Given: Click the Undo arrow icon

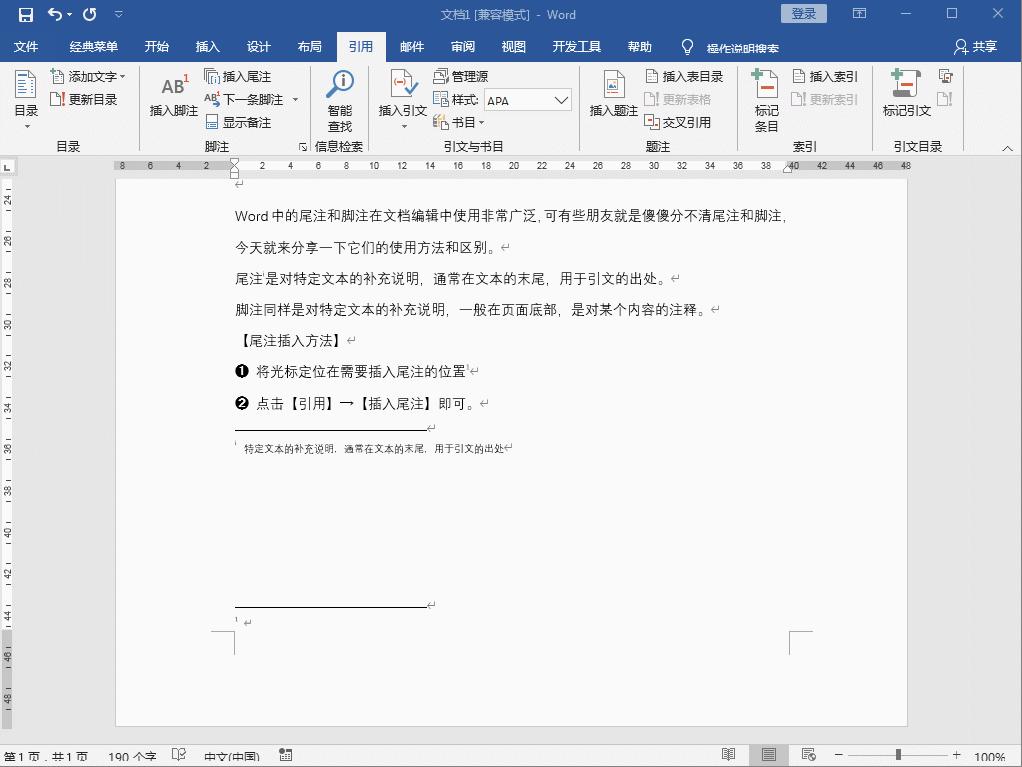Looking at the screenshot, I should coord(55,14).
